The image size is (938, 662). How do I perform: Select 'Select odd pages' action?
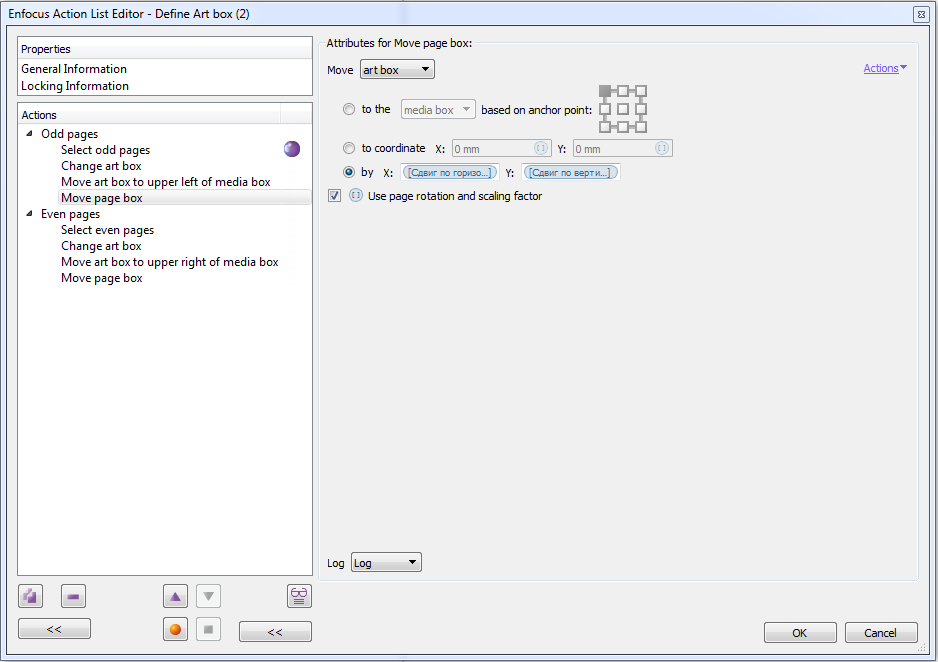pyautogui.click(x=105, y=150)
